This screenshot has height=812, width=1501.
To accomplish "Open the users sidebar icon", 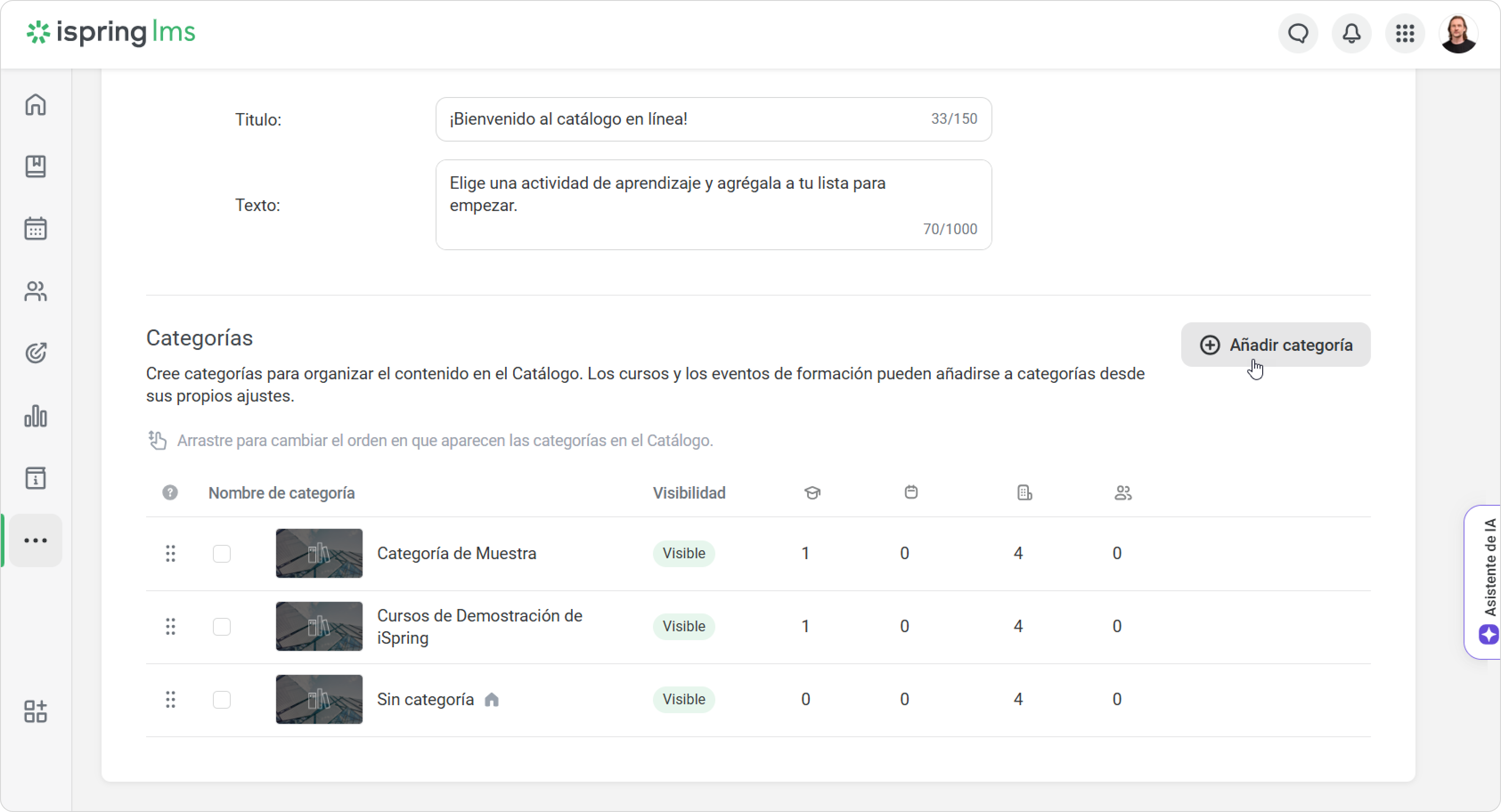I will tap(36, 291).
